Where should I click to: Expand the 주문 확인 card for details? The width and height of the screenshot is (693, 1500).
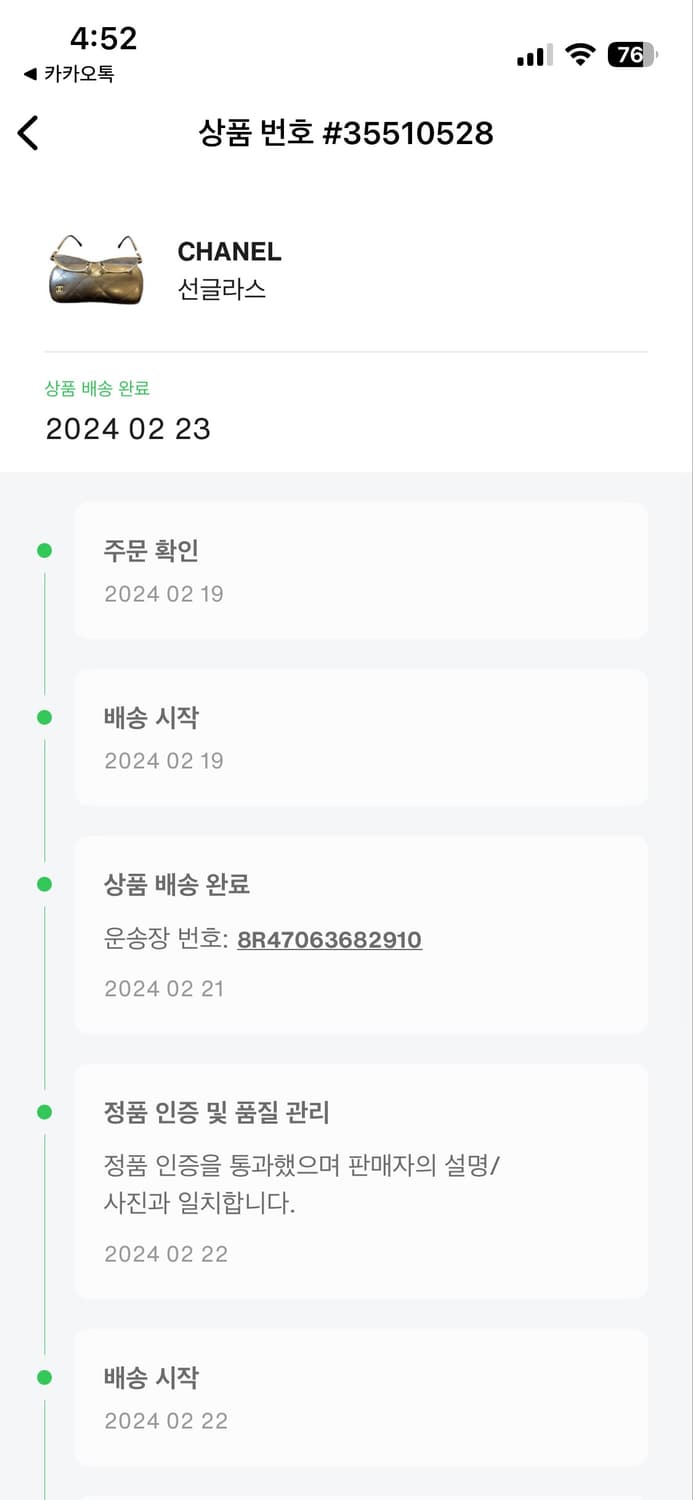(360, 570)
